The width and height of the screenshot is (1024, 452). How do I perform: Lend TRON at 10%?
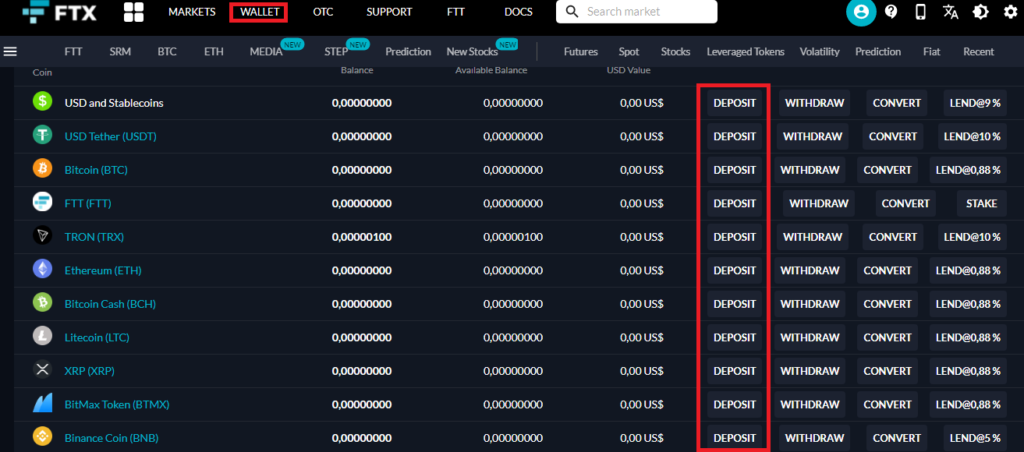click(972, 237)
